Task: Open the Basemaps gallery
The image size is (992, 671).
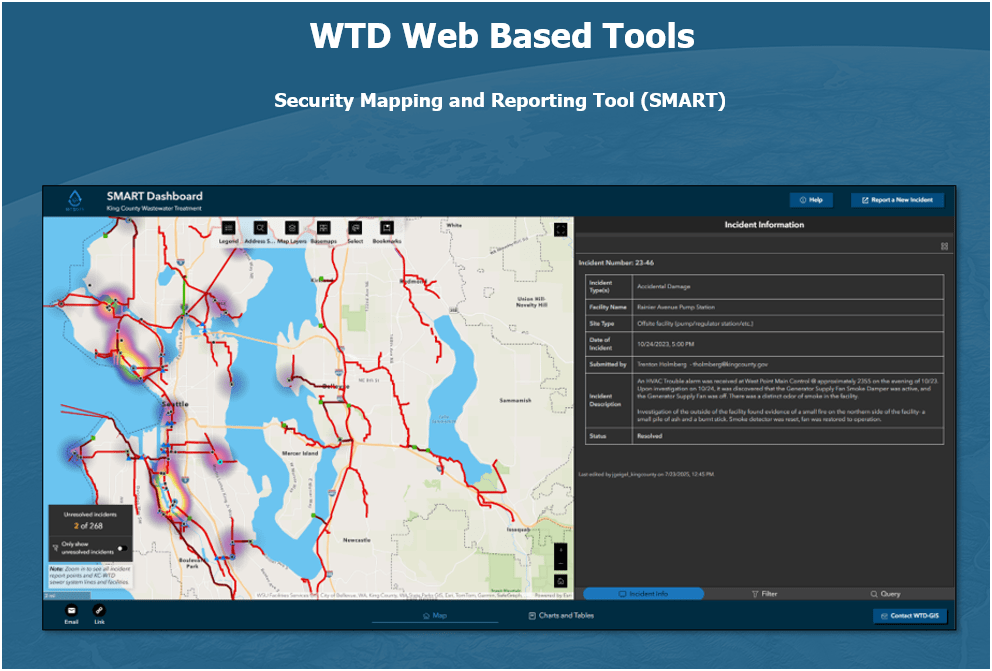Action: [323, 228]
